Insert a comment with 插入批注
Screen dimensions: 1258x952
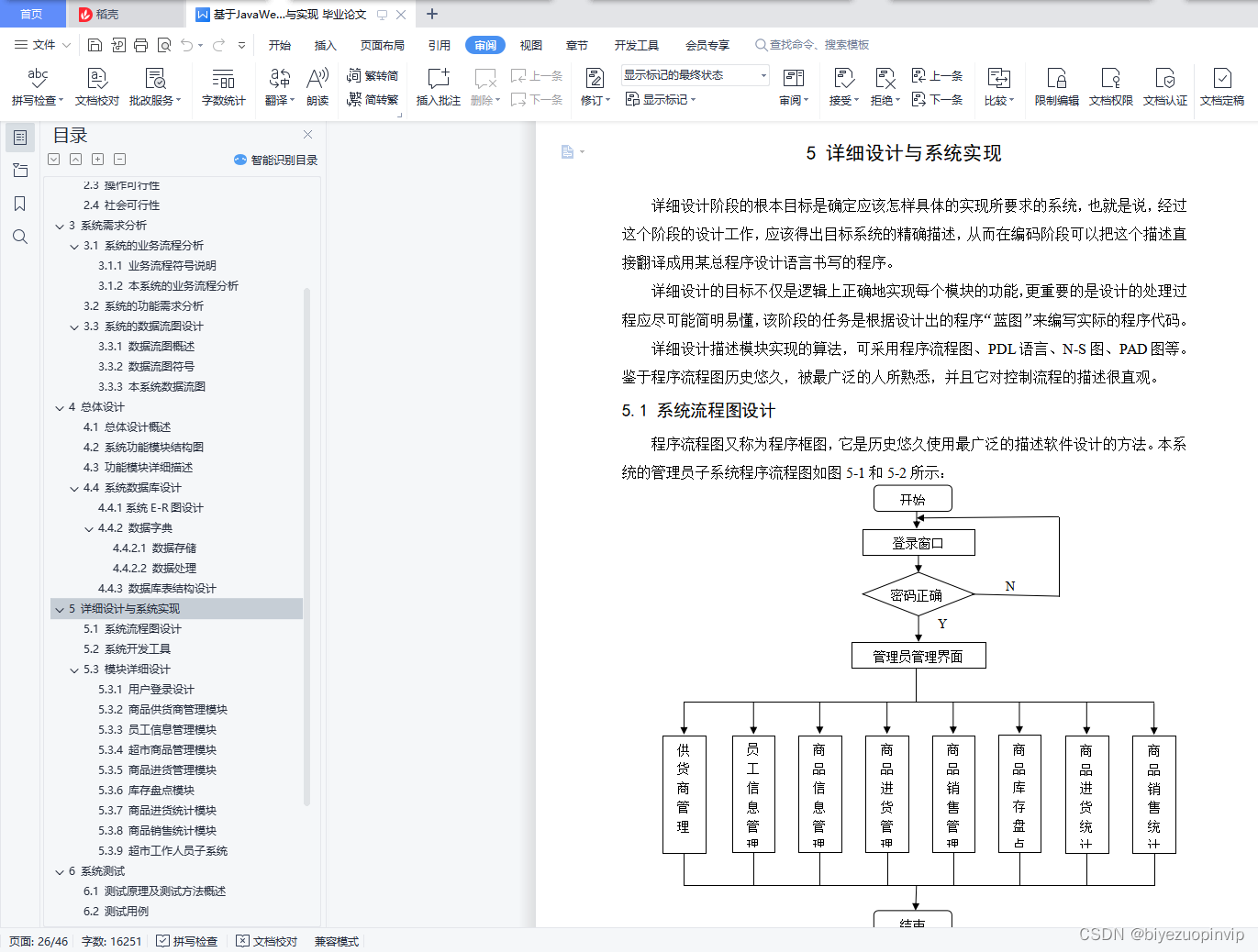tap(438, 87)
